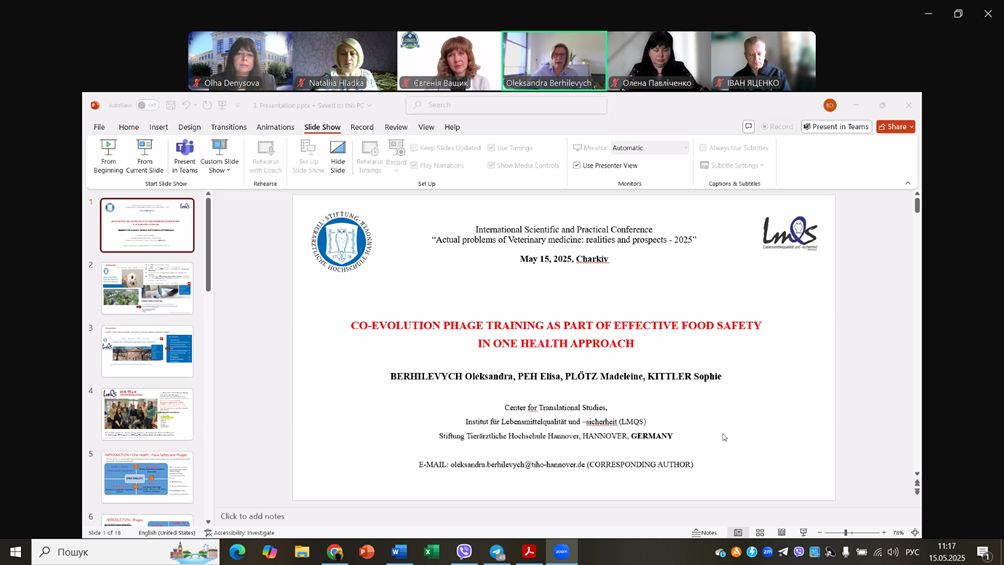Start slideshow From Beginning
The height and width of the screenshot is (565, 1004).
tap(108, 156)
